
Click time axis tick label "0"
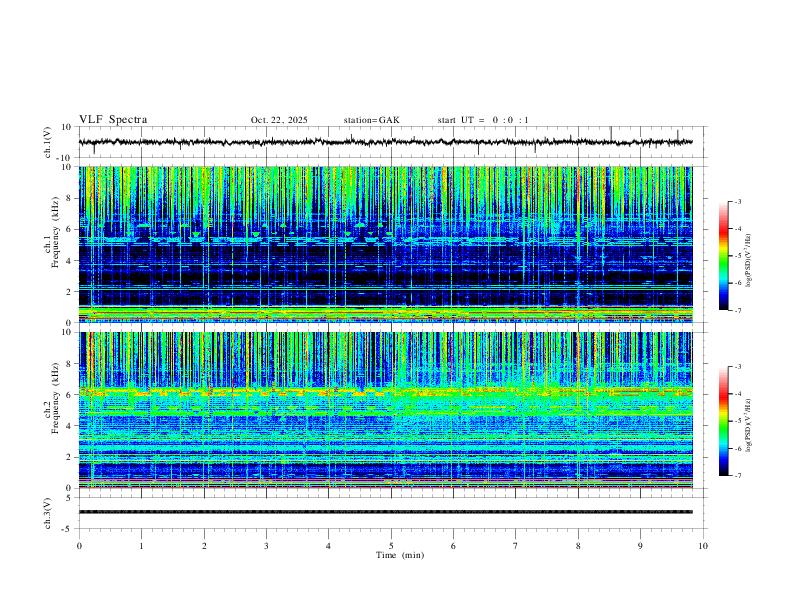tap(79, 546)
